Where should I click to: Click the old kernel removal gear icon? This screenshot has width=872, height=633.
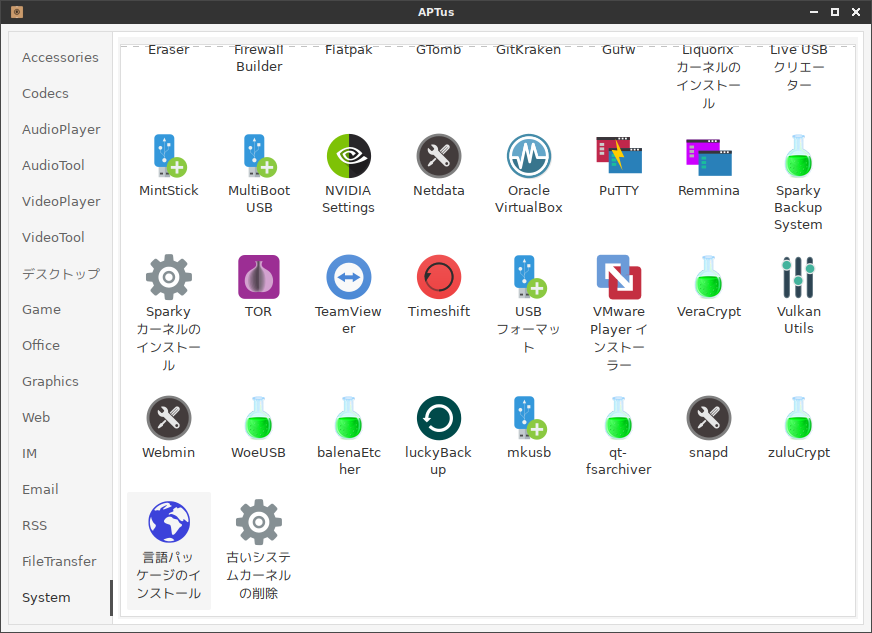[259, 521]
